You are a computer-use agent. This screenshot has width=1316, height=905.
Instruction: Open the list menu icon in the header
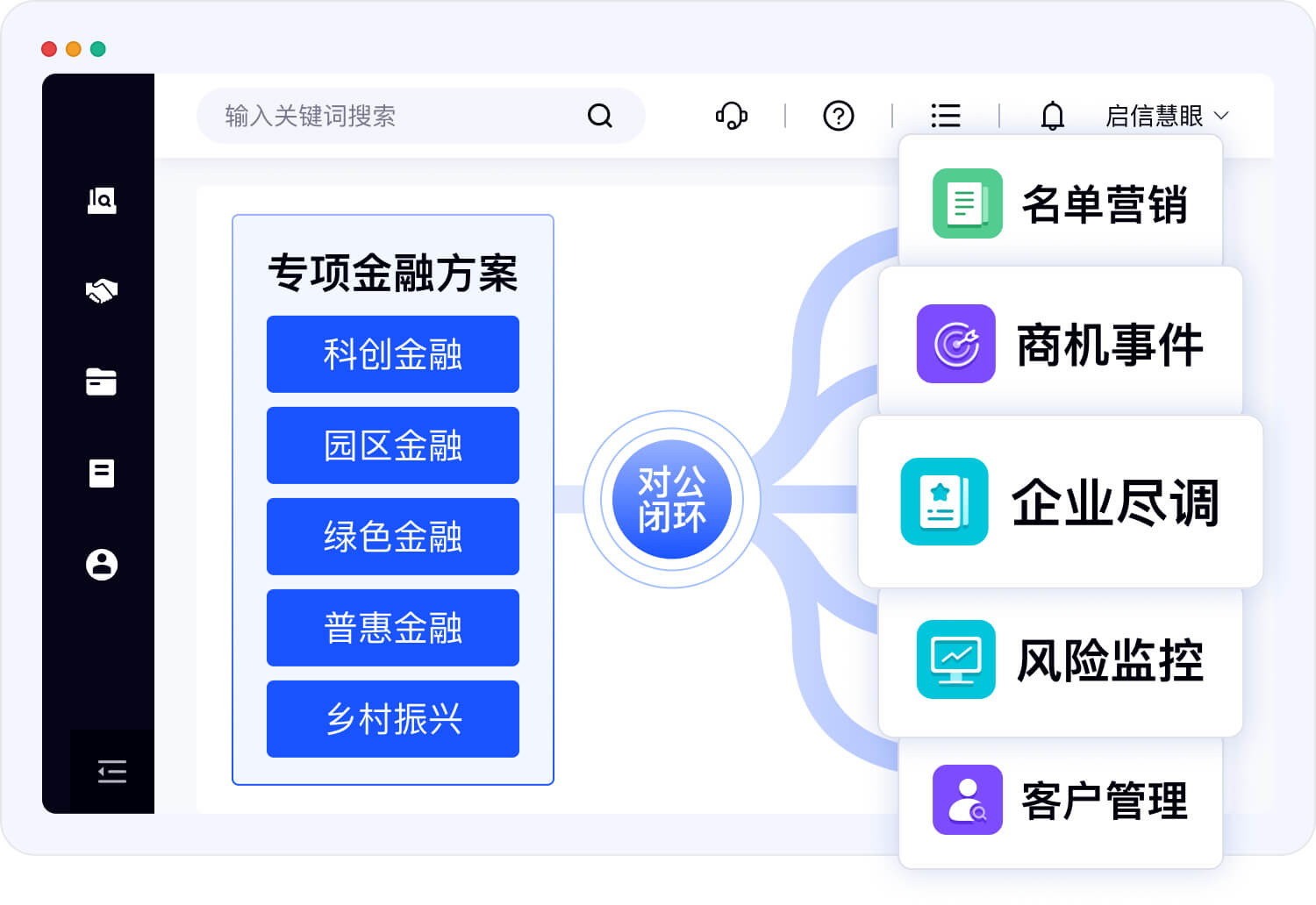pyautogui.click(x=946, y=116)
